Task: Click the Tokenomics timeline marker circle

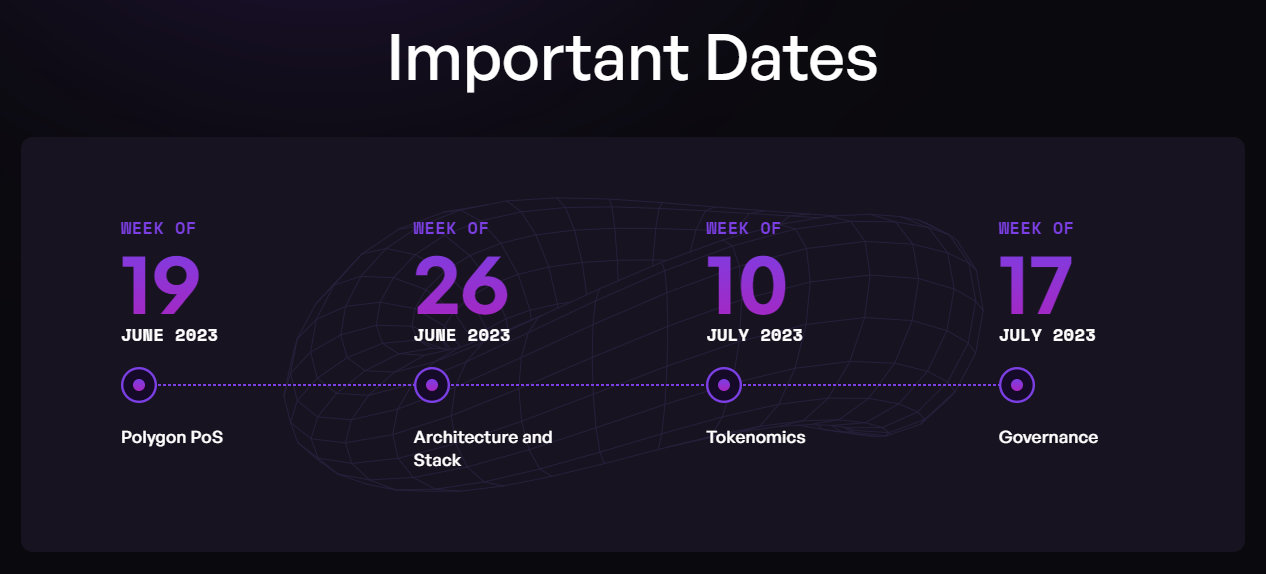Action: coord(724,384)
